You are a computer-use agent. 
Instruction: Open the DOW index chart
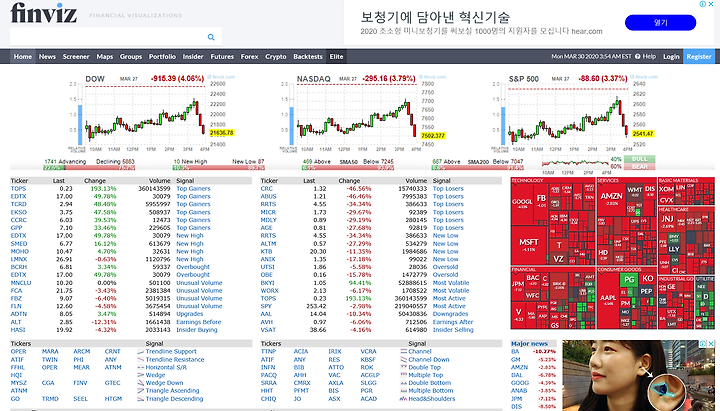(x=152, y=113)
